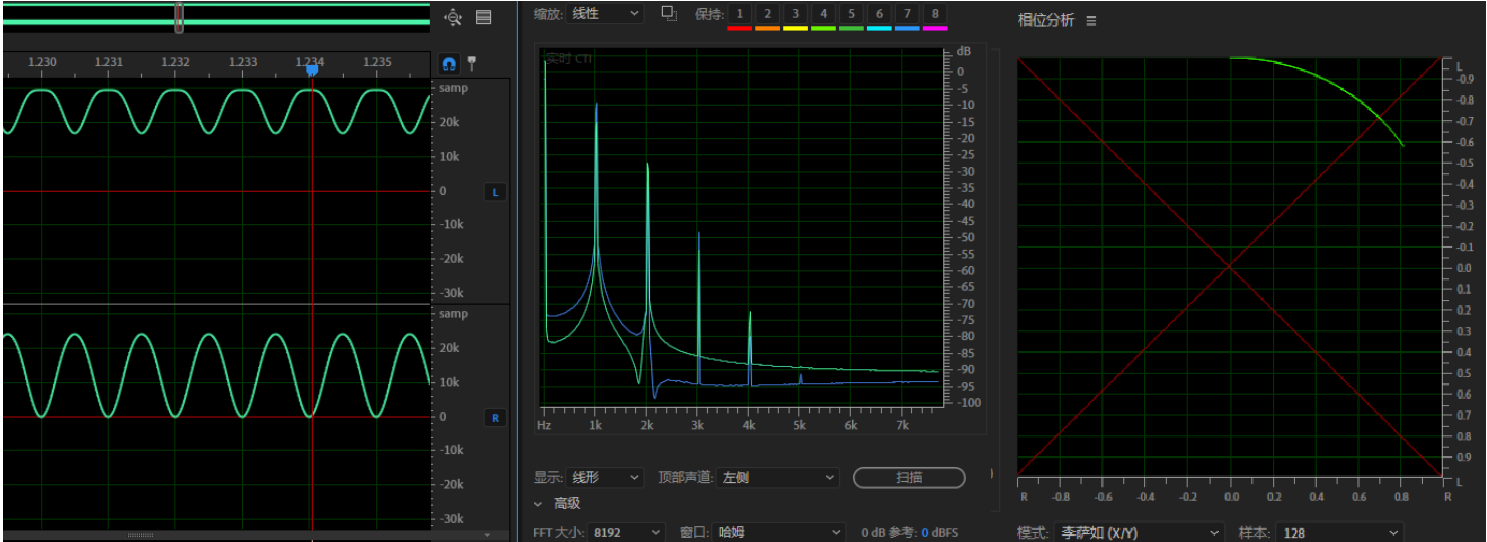This screenshot has height=542, width=1487.
Task: Open the list view icon beside the zoom navigator
Action: click(x=484, y=17)
